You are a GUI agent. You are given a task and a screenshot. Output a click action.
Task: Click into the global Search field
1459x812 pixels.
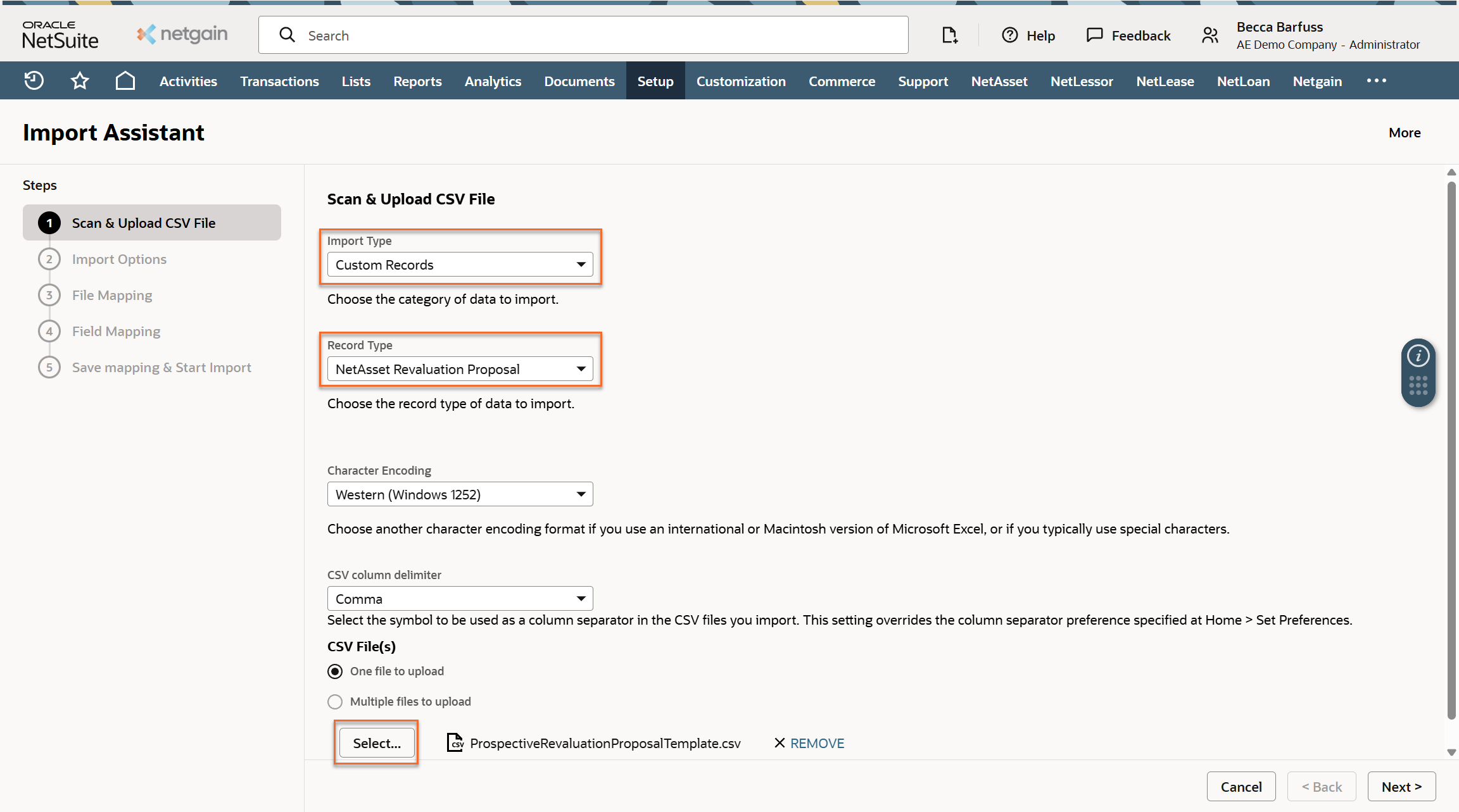click(x=583, y=35)
